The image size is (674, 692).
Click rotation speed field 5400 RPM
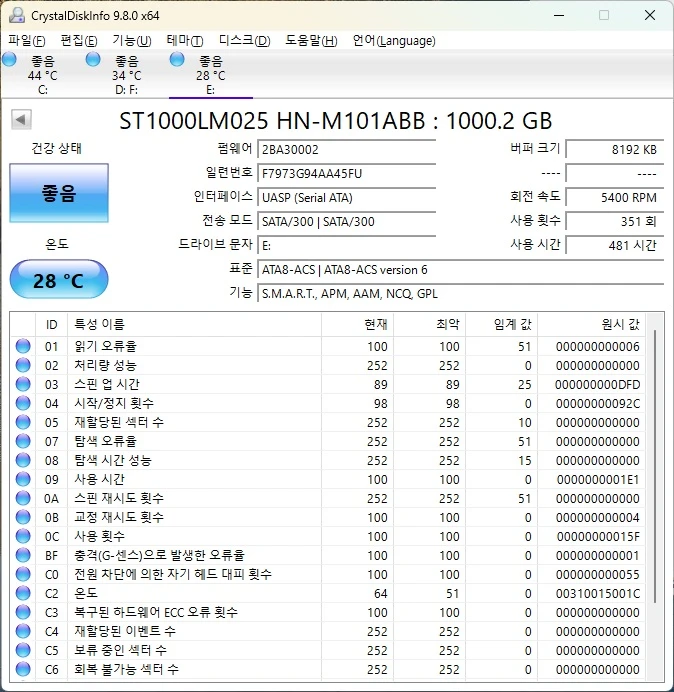[614, 197]
